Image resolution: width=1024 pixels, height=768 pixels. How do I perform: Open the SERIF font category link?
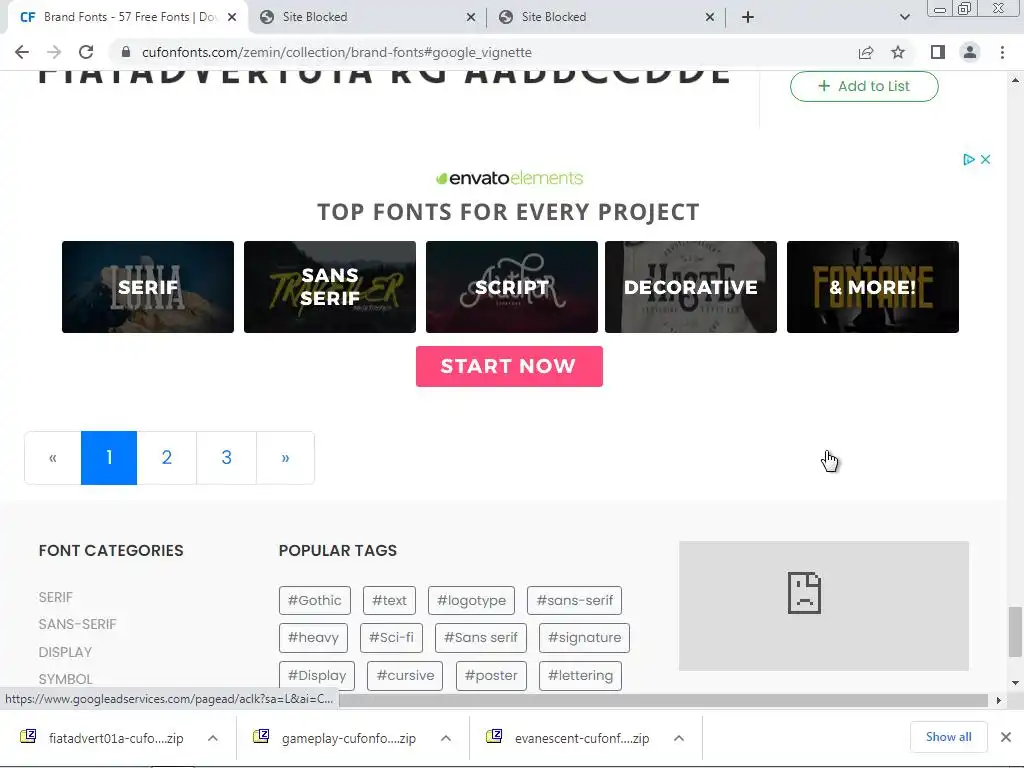[x=56, y=598]
